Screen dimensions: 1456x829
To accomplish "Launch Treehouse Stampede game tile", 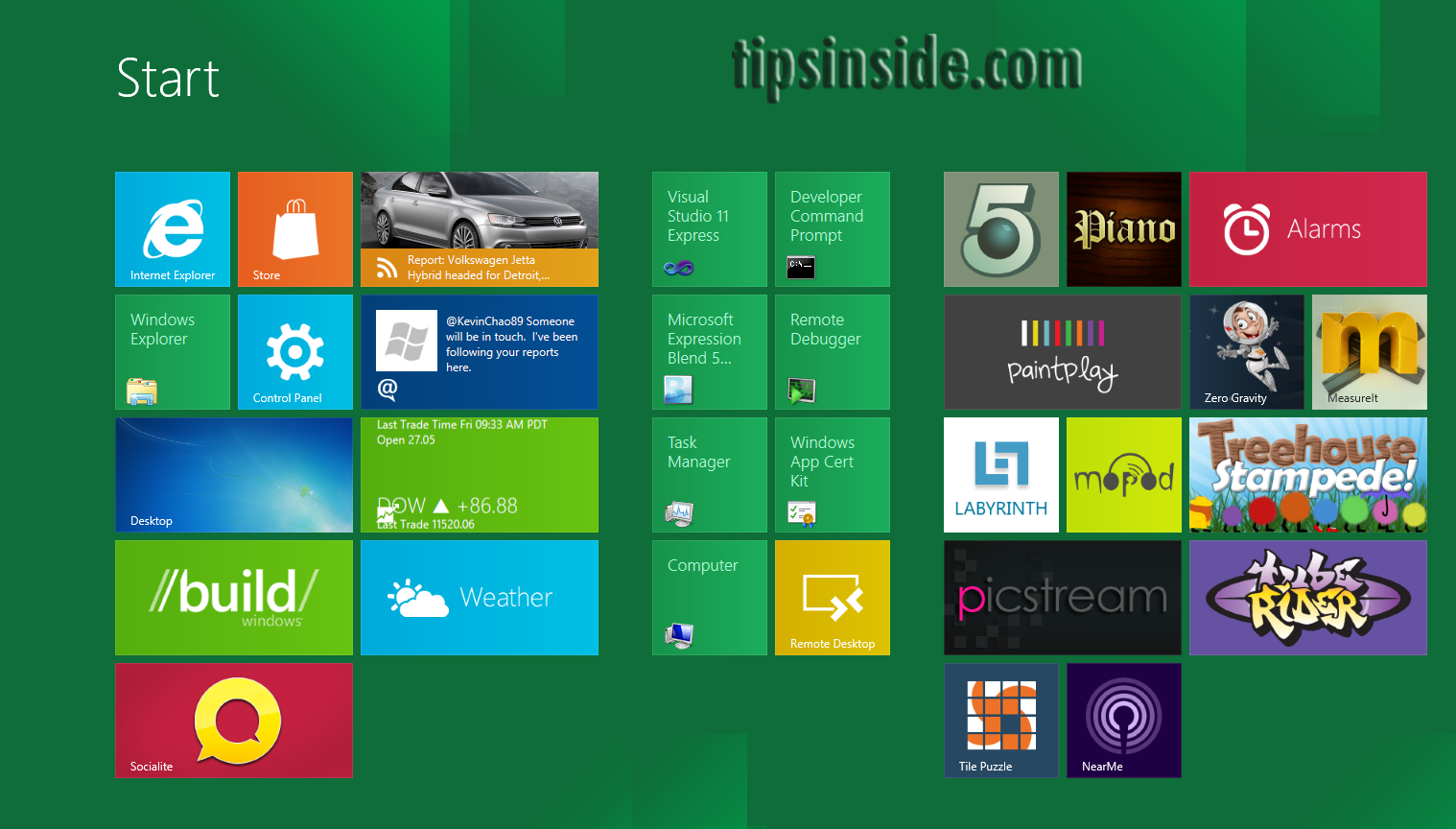I will [1308, 475].
